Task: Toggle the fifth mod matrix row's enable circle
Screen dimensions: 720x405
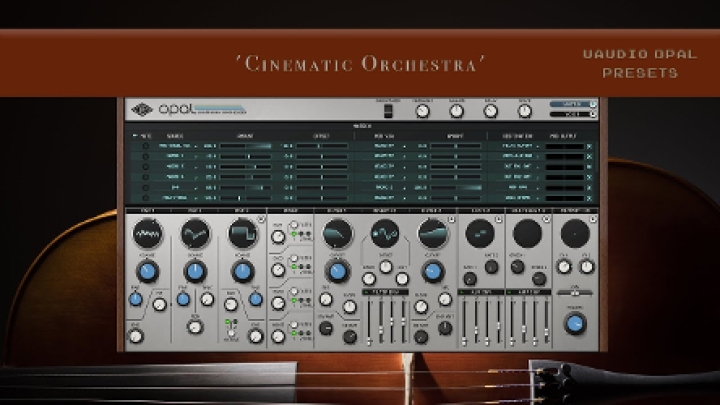Action: pyautogui.click(x=146, y=188)
